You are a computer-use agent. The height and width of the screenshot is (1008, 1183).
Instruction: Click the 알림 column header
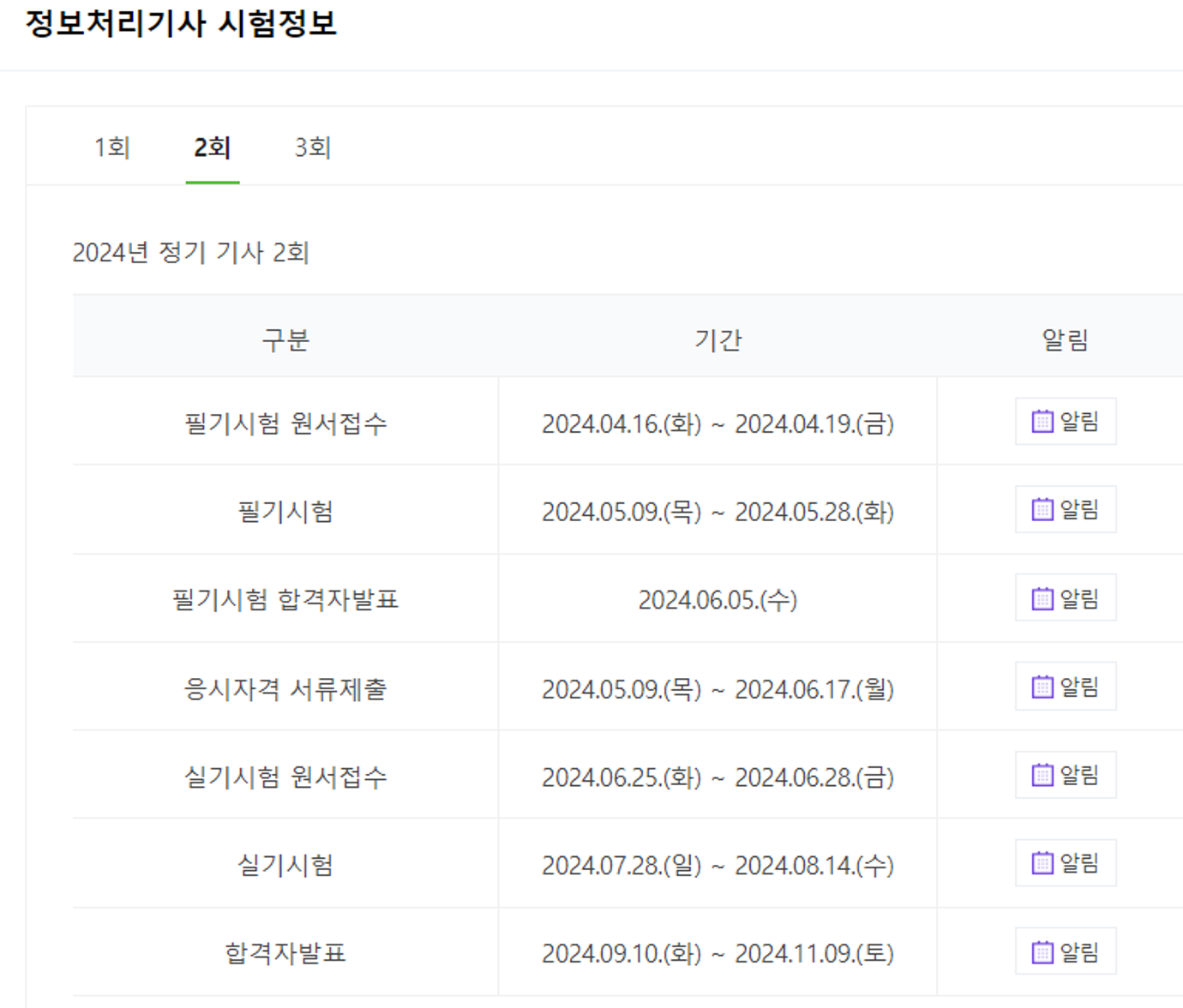click(x=1066, y=340)
